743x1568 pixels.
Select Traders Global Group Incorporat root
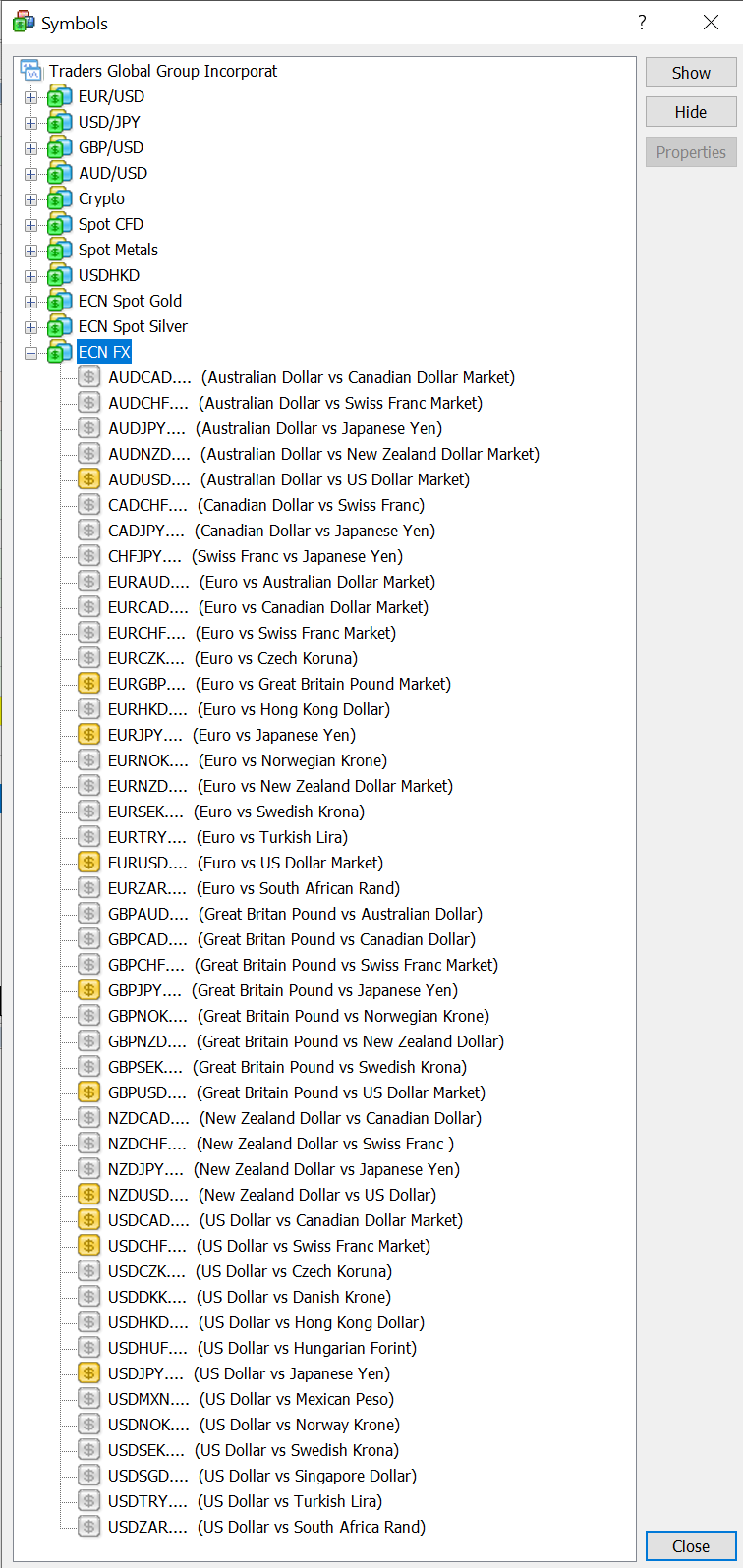point(163,71)
